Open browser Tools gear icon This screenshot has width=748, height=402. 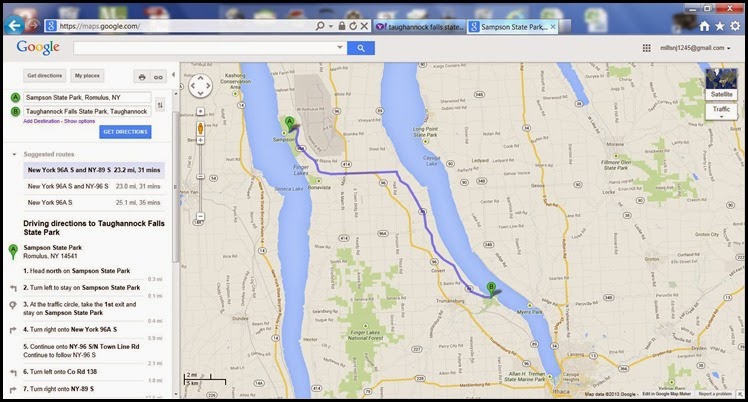(736, 26)
